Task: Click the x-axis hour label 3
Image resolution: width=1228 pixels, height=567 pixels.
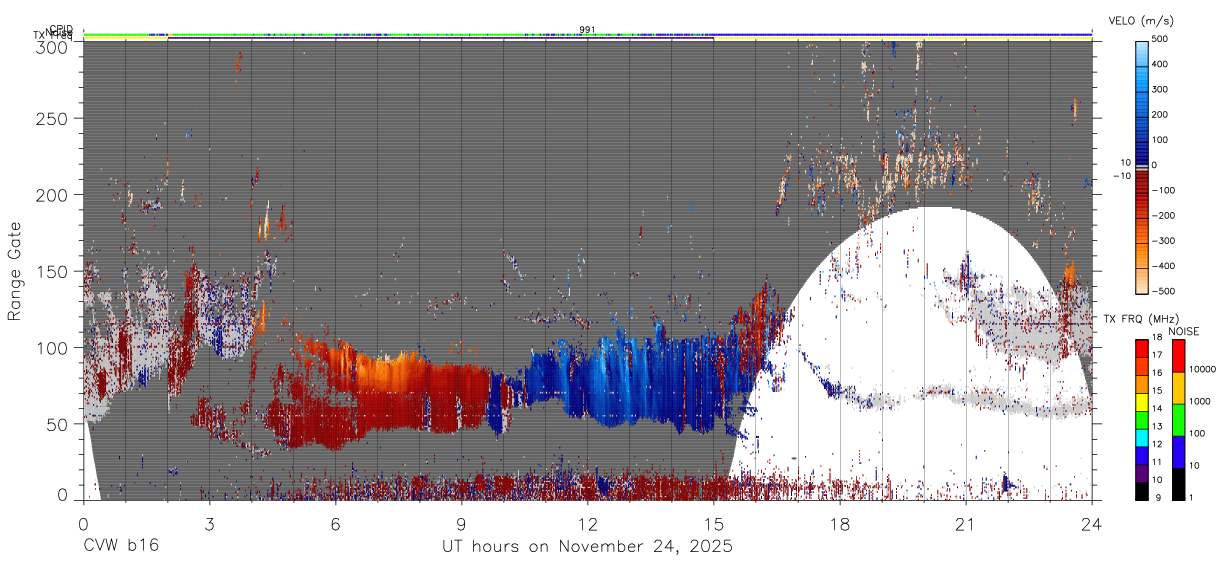Action: click(x=209, y=523)
